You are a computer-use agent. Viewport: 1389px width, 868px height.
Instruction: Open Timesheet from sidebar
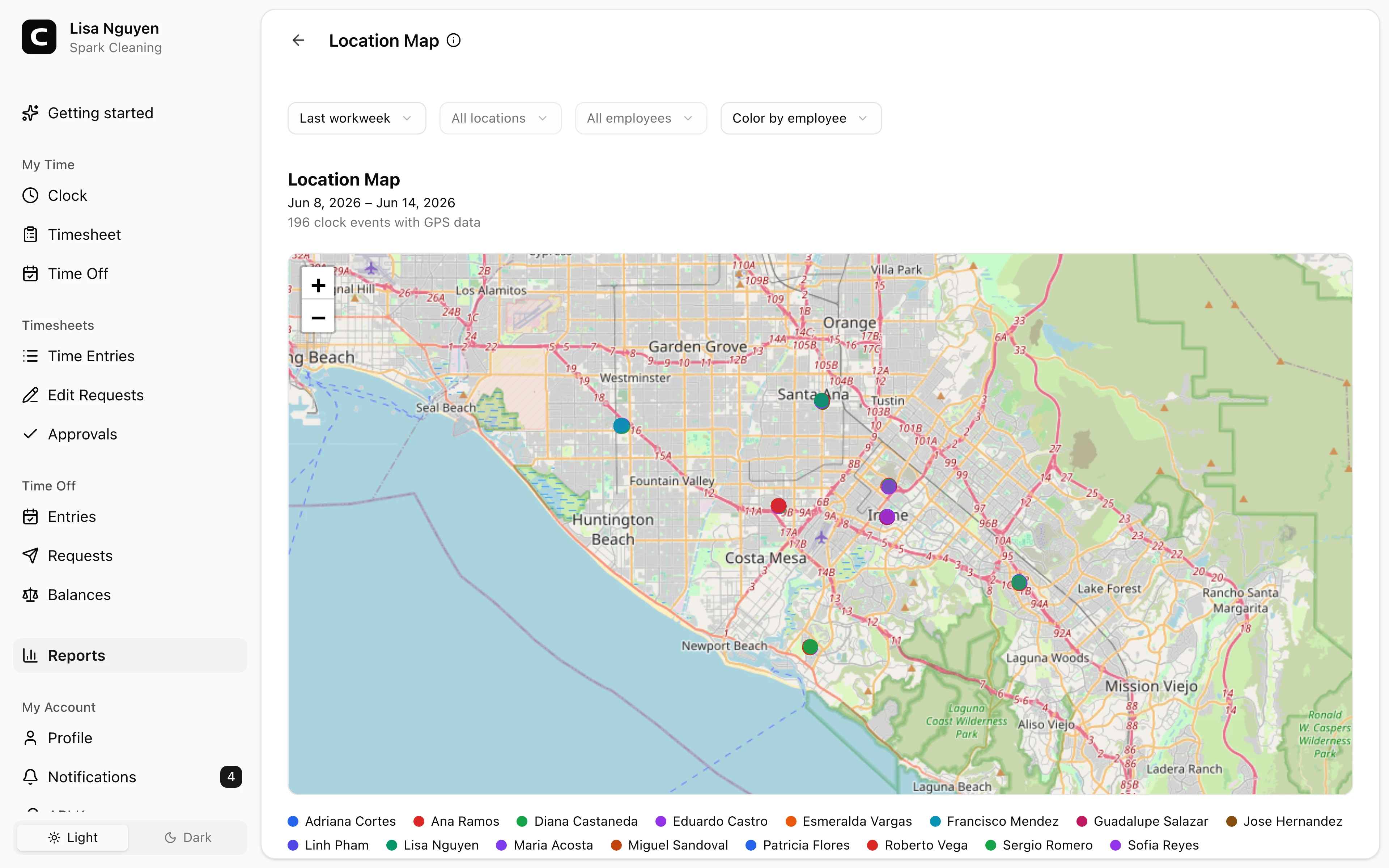coord(130,235)
